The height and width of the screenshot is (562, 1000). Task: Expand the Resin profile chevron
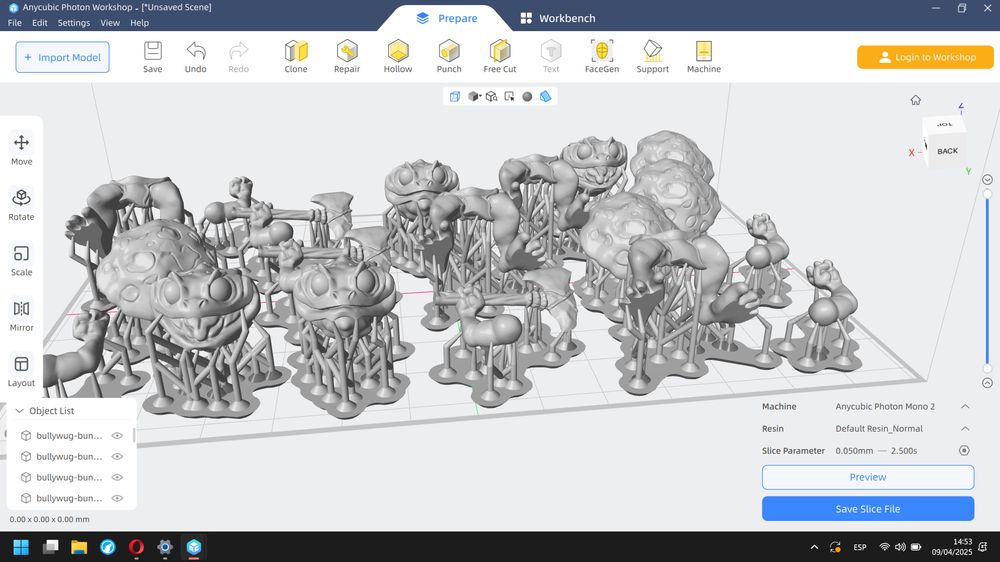coord(965,429)
